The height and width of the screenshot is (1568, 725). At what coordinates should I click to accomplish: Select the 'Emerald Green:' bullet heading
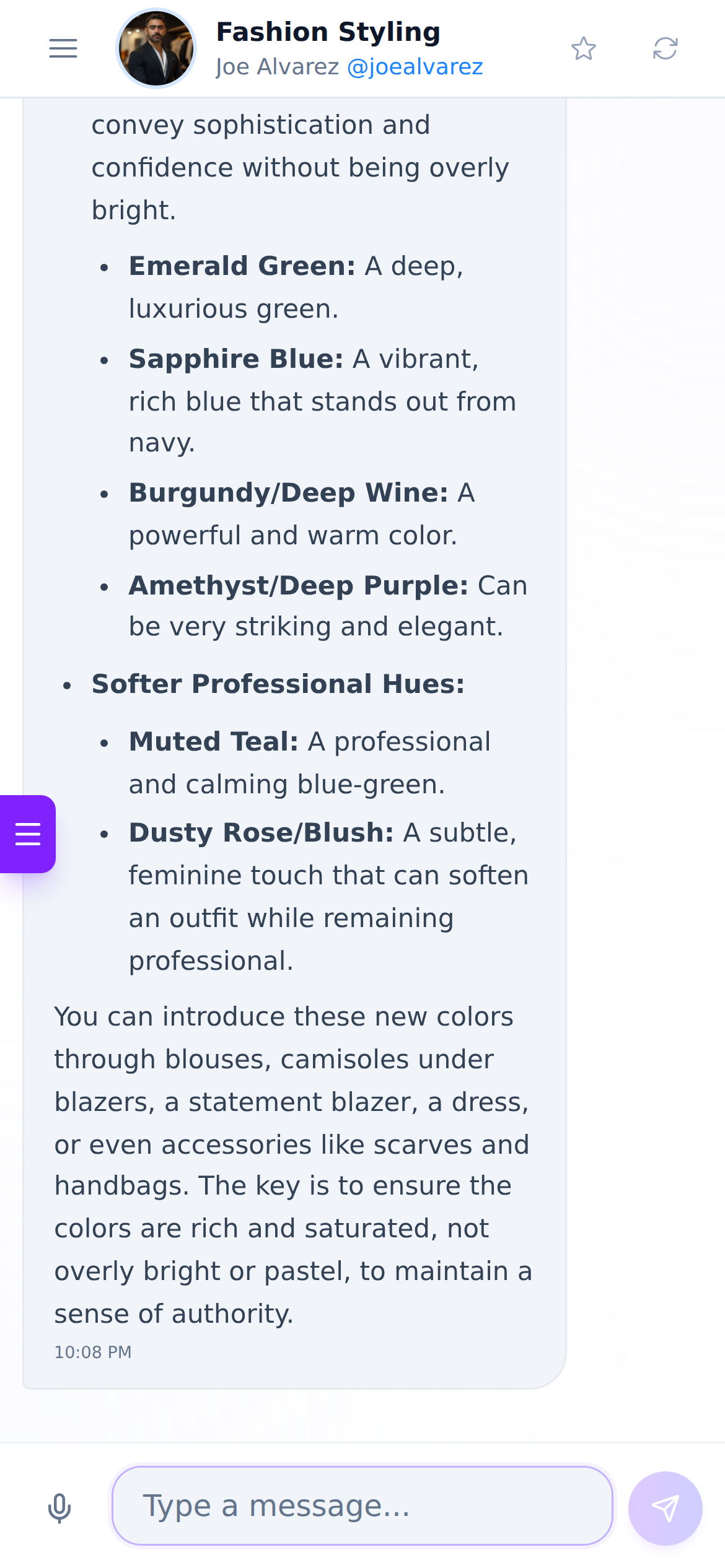pos(242,266)
